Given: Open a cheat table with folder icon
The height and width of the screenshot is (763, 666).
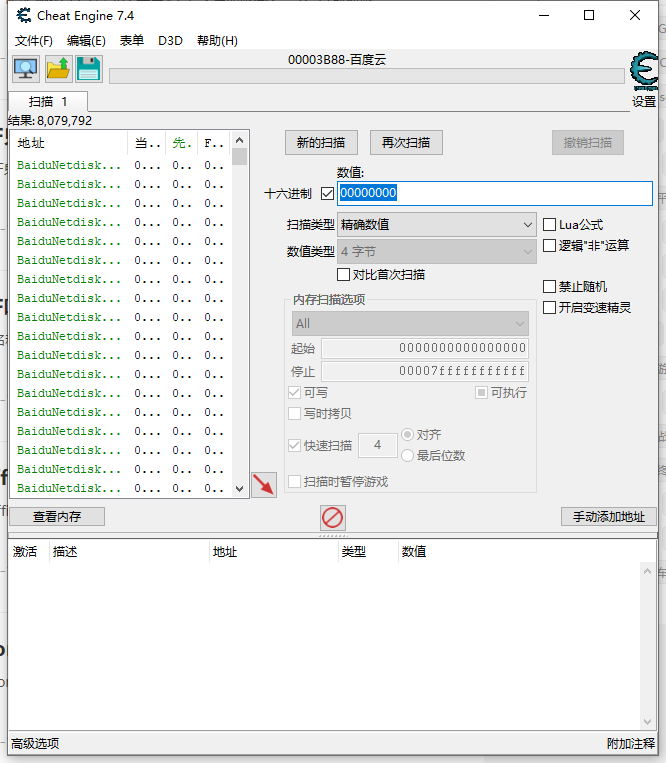Looking at the screenshot, I should (58, 69).
